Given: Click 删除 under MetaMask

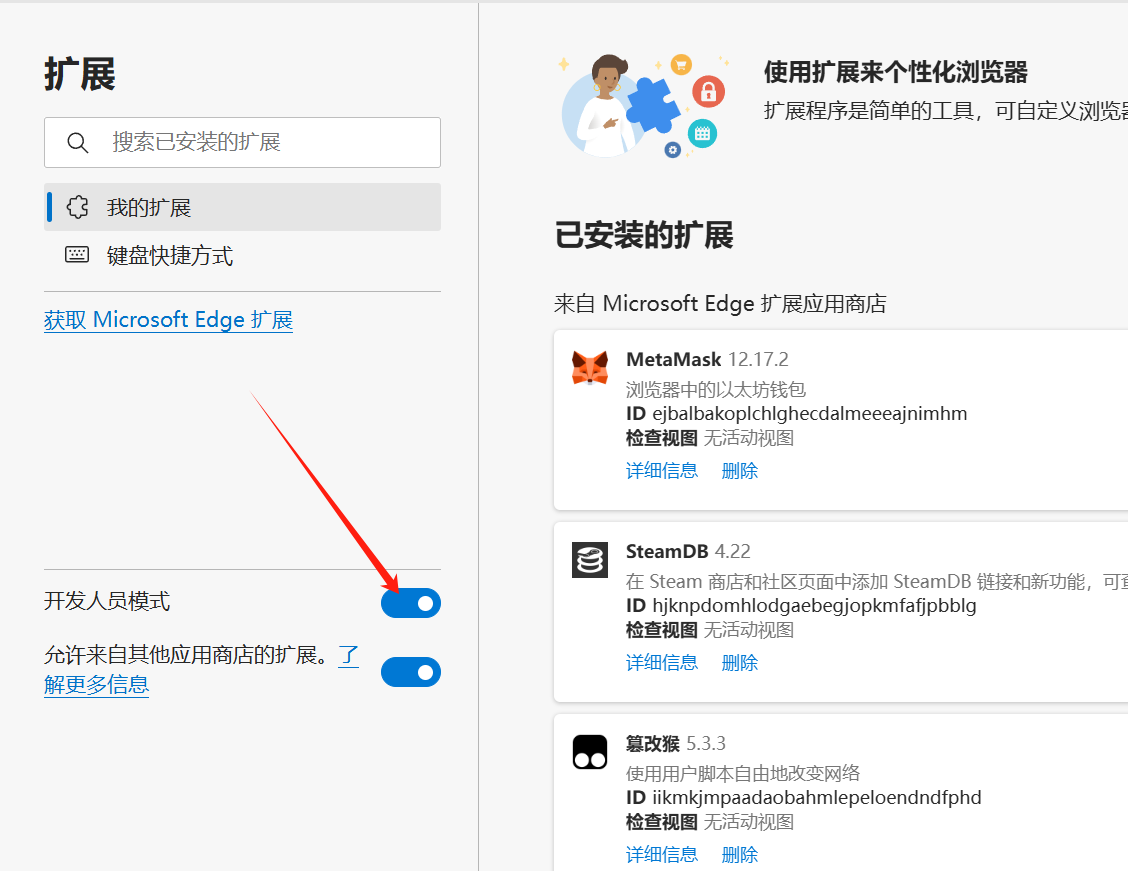Looking at the screenshot, I should pos(739,470).
